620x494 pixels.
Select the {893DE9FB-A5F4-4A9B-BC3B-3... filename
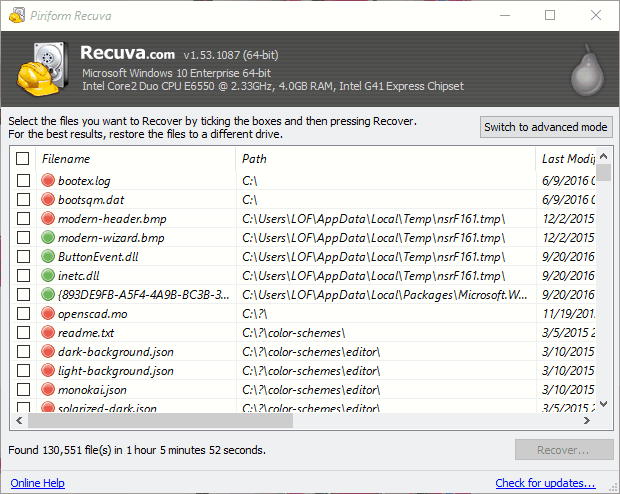pos(144,295)
